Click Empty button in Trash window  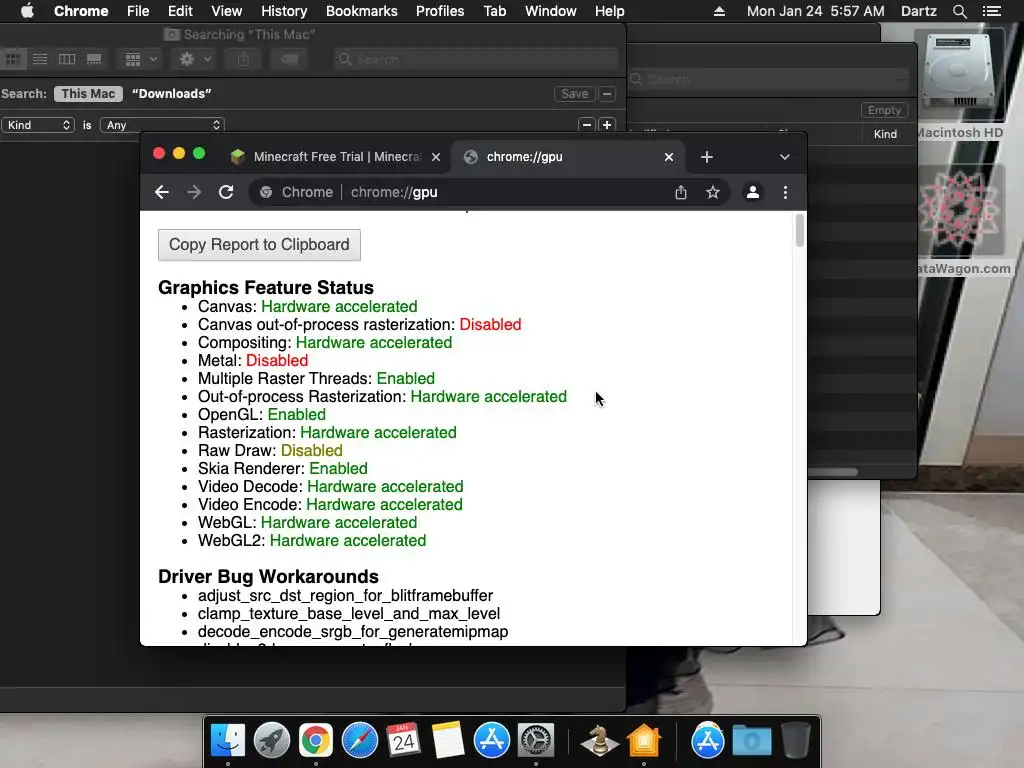tap(884, 110)
